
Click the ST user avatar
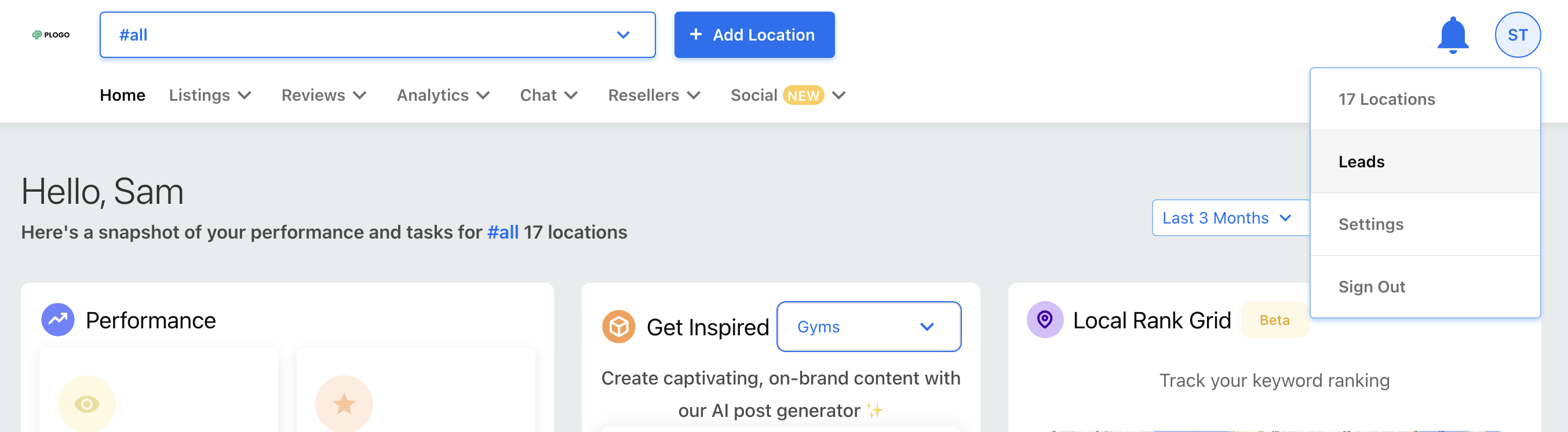coord(1517,35)
